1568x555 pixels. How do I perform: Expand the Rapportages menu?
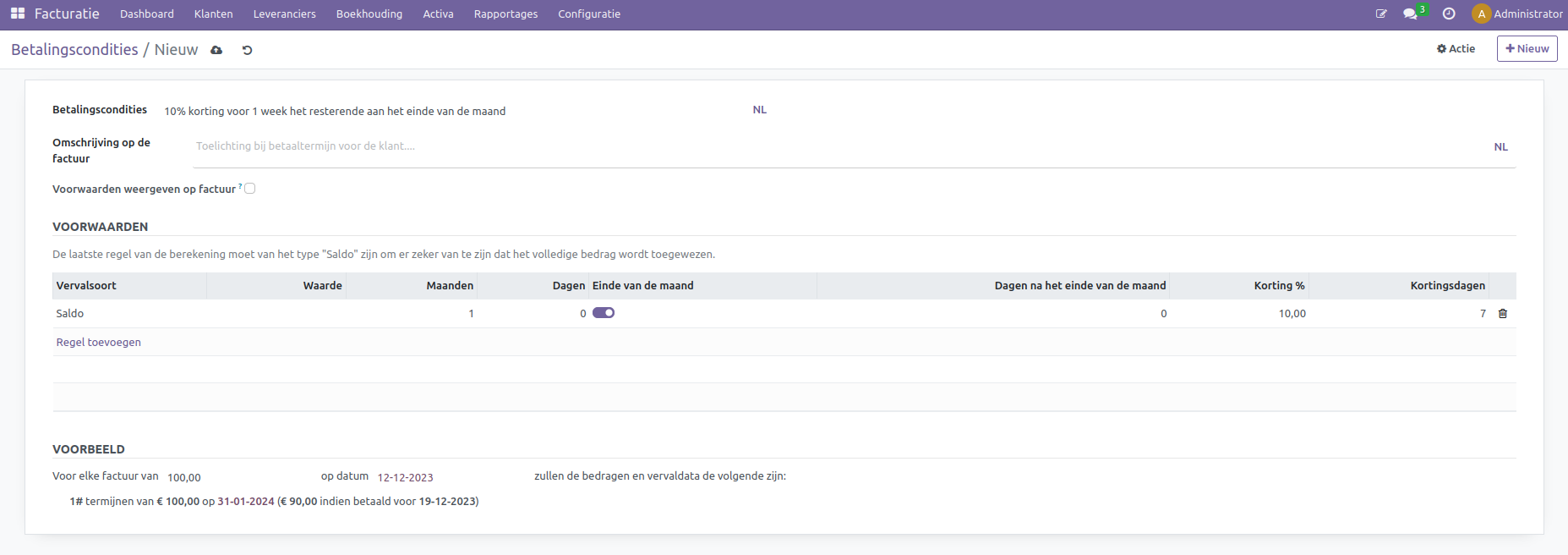click(x=505, y=14)
